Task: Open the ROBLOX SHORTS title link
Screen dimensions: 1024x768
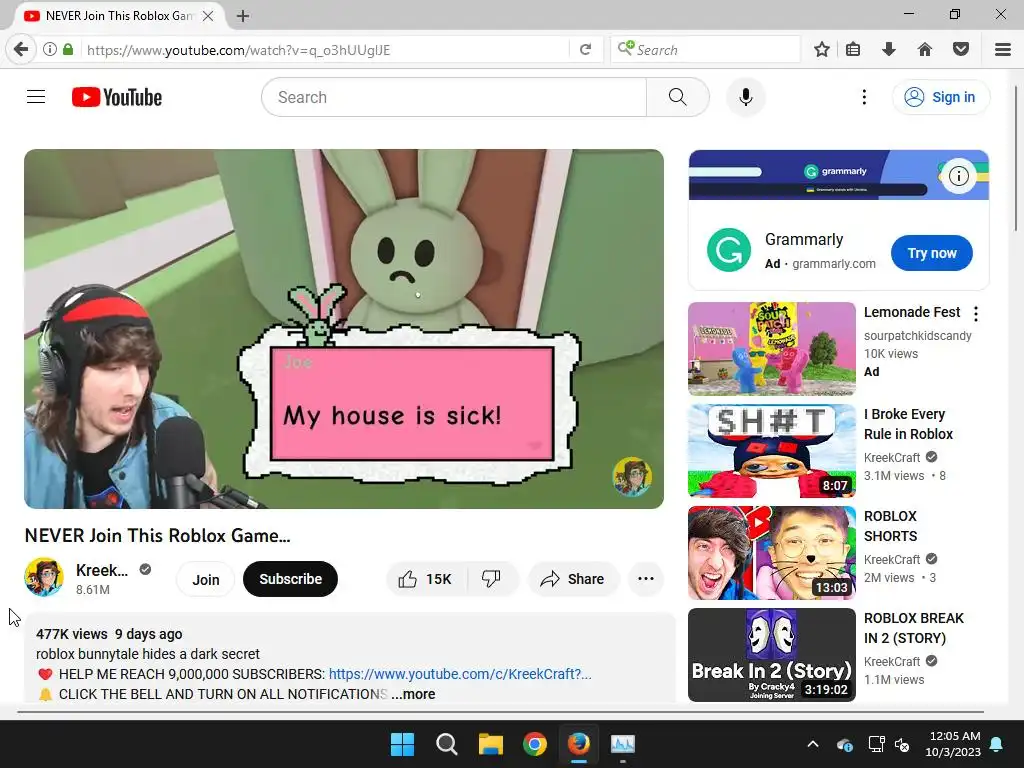Action: click(x=891, y=526)
